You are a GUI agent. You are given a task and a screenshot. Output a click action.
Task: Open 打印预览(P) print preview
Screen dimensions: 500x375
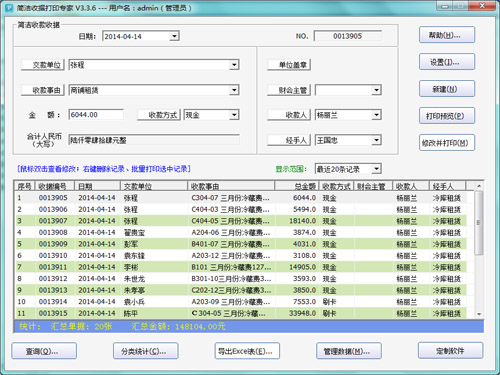tap(447, 116)
